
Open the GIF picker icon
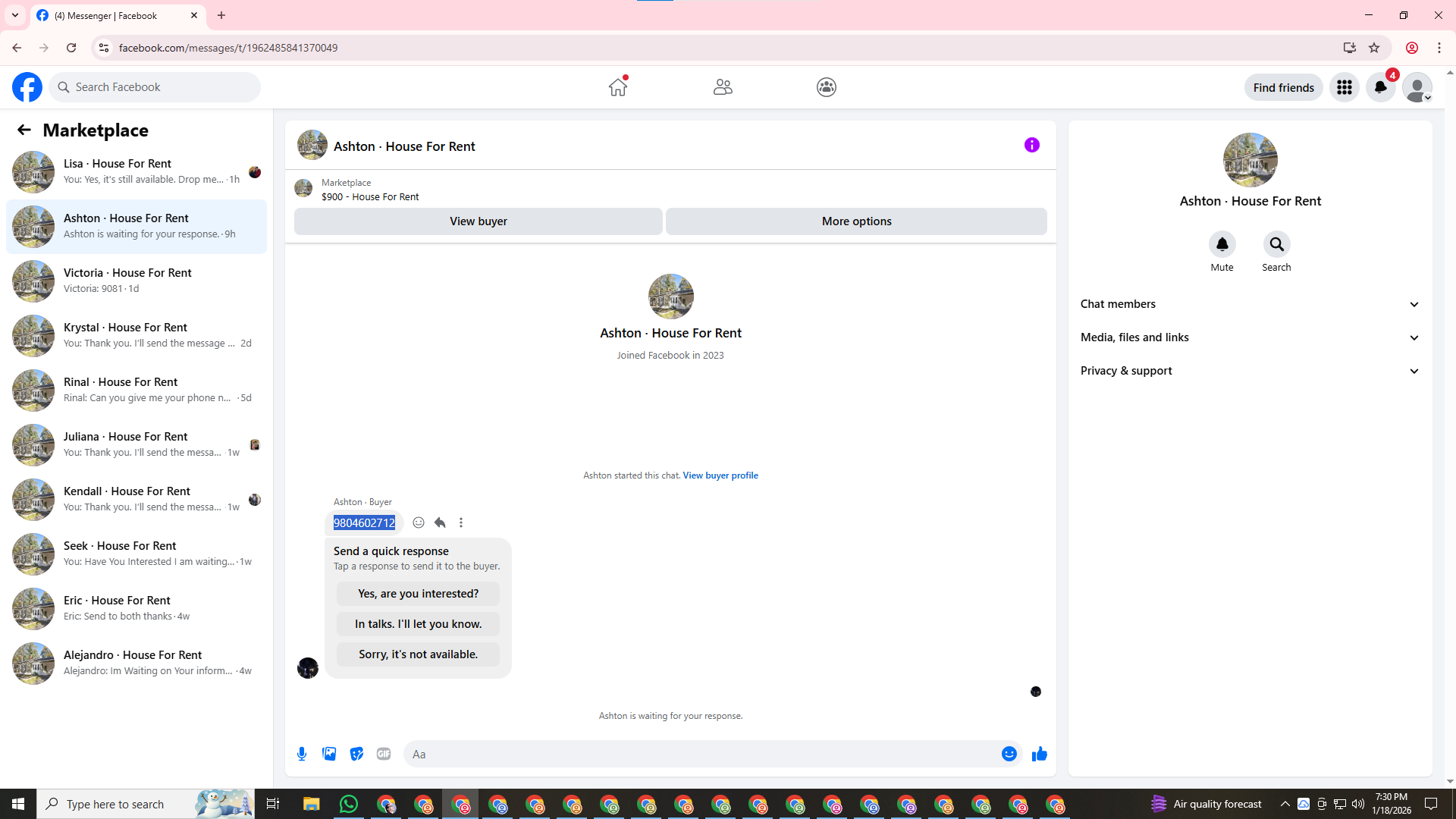pyautogui.click(x=384, y=754)
